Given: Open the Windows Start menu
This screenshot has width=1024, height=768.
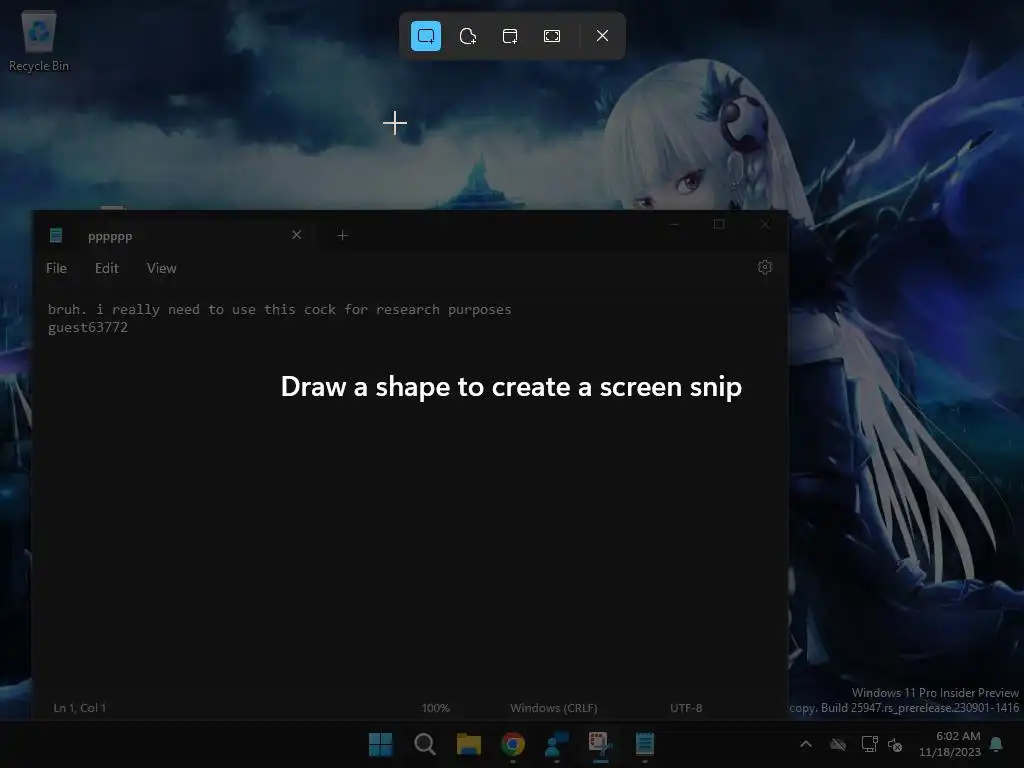Looking at the screenshot, I should (x=381, y=744).
